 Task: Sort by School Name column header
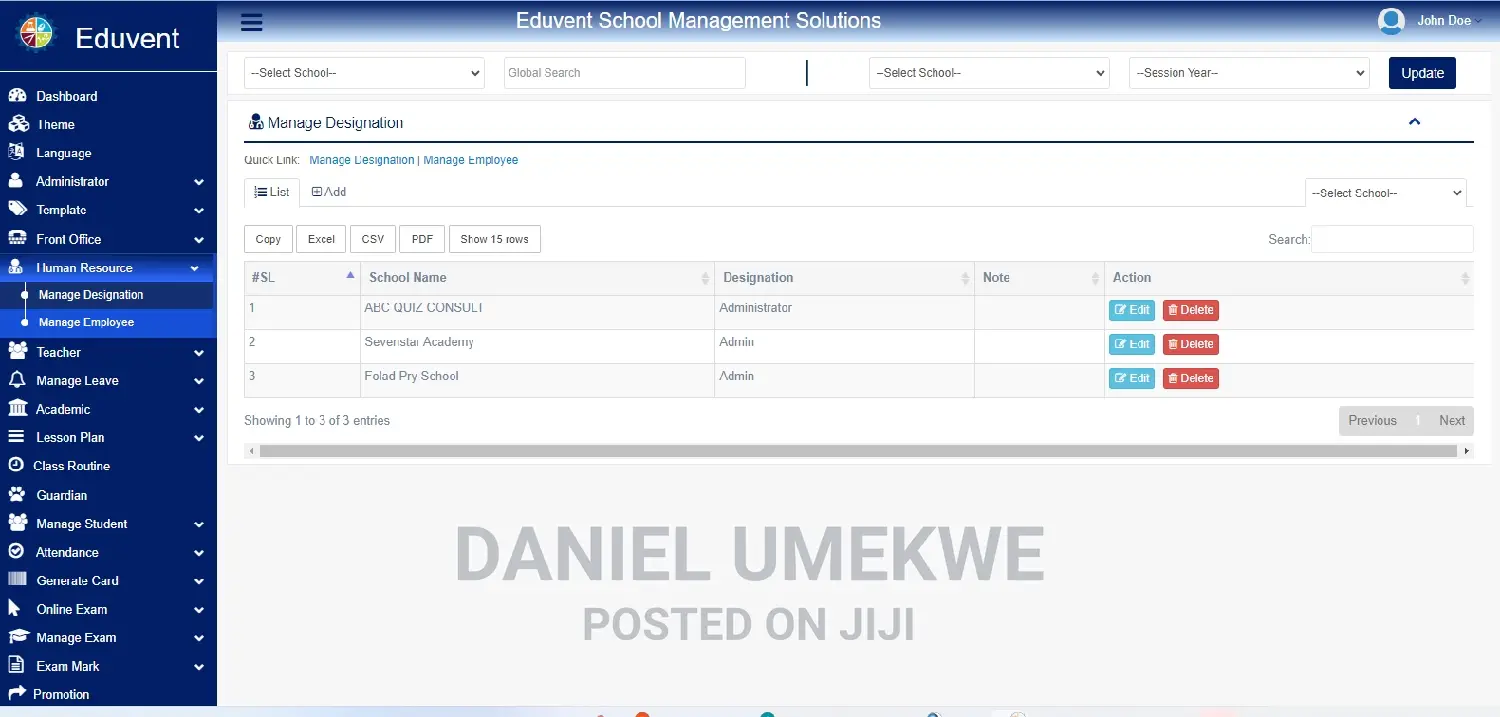[537, 278]
